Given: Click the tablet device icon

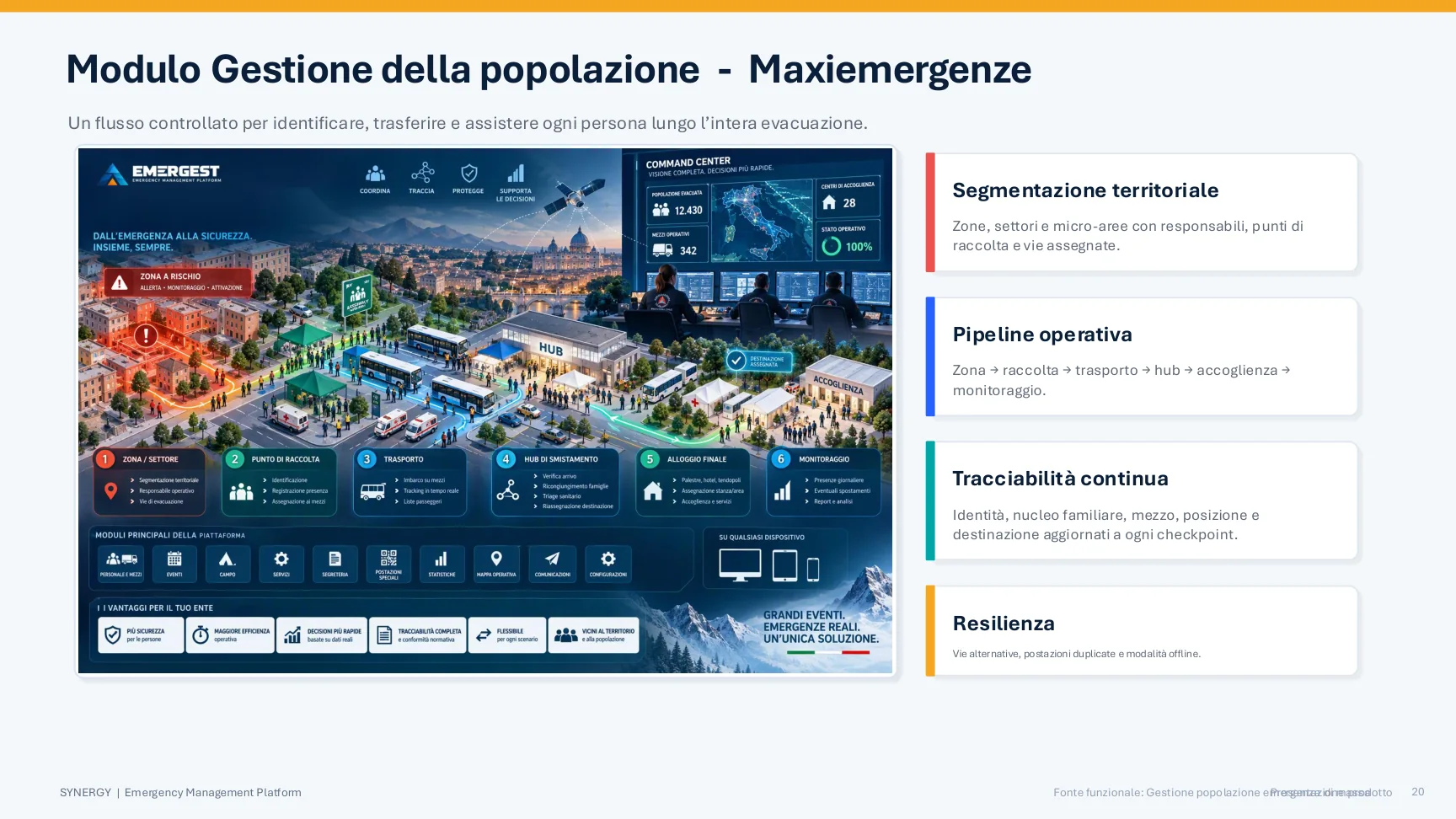Looking at the screenshot, I should (784, 565).
